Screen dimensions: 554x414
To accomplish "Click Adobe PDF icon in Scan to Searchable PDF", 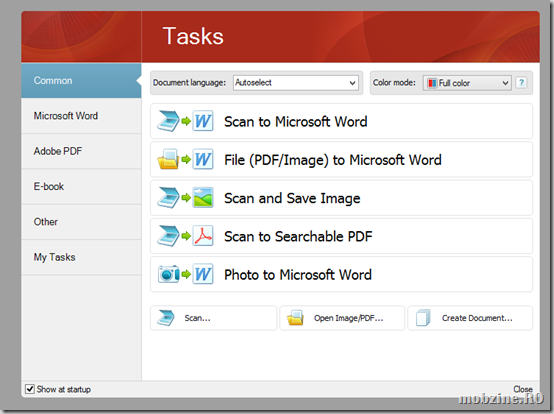I will click(203, 236).
